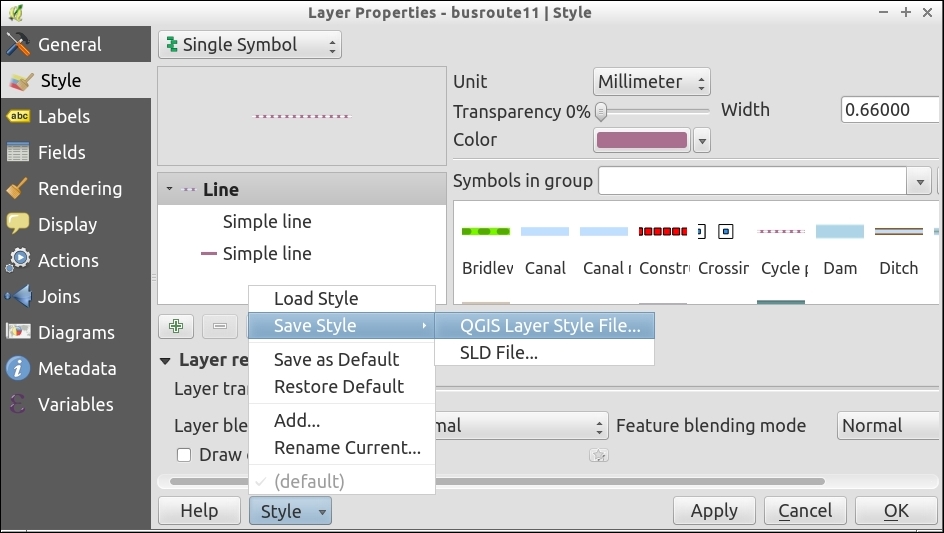Screen dimensions: 944x533
Task: Open the Fields section
Action: coord(61,153)
